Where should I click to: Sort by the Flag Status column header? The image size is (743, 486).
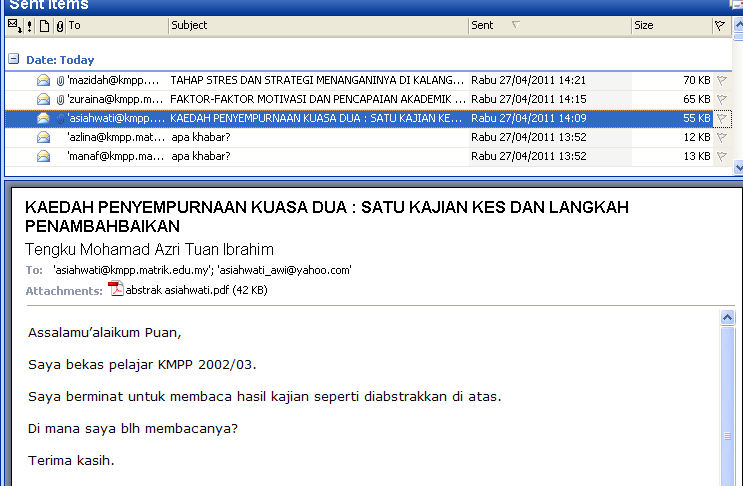720,26
